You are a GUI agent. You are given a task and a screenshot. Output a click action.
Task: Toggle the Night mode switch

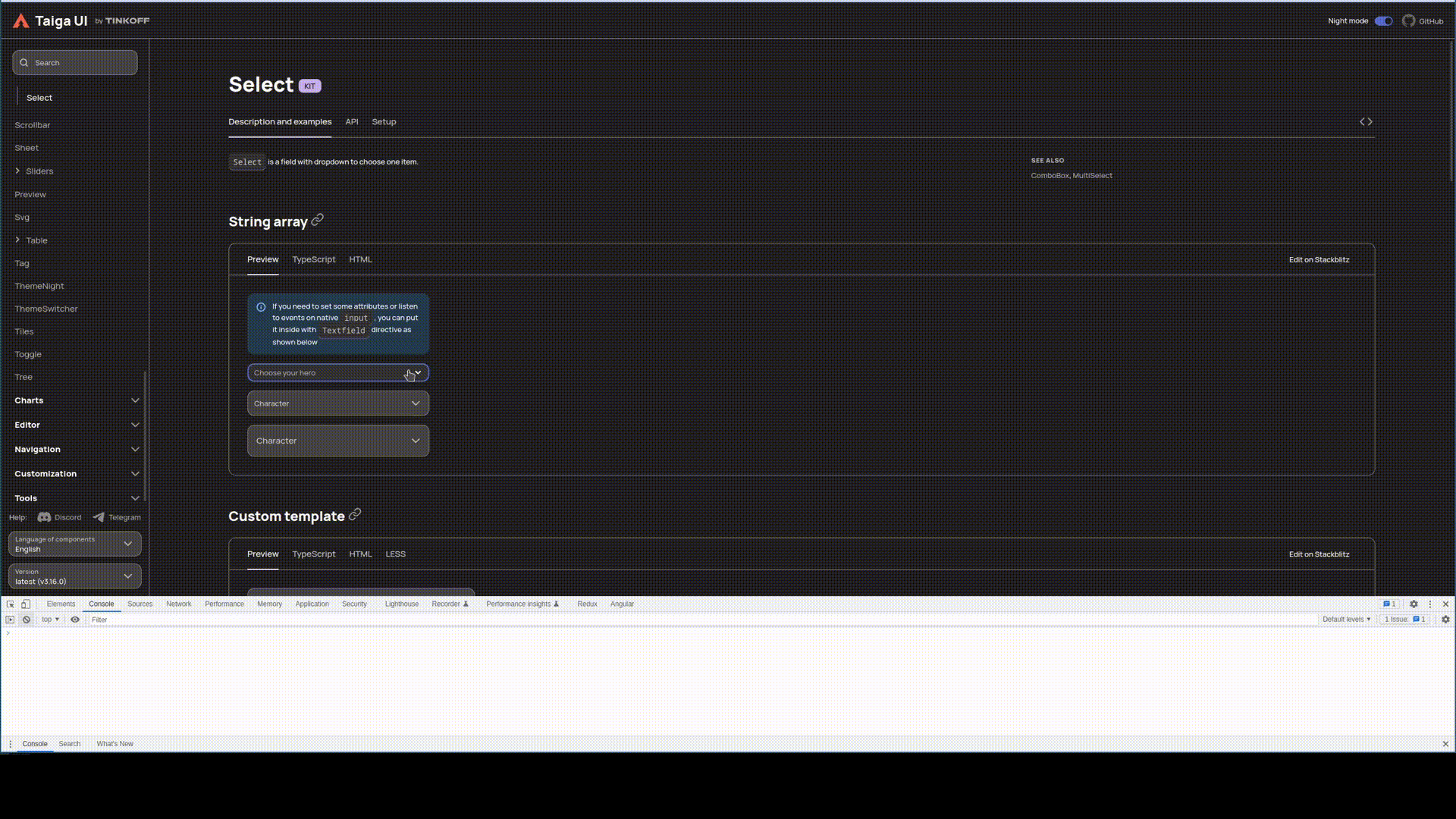[1383, 21]
